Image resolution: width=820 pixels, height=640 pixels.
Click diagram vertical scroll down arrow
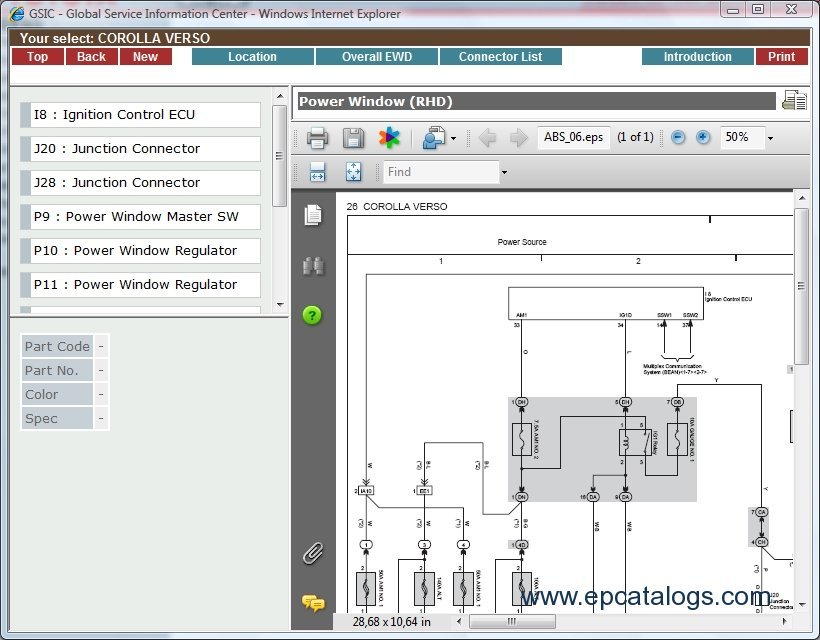click(x=801, y=604)
